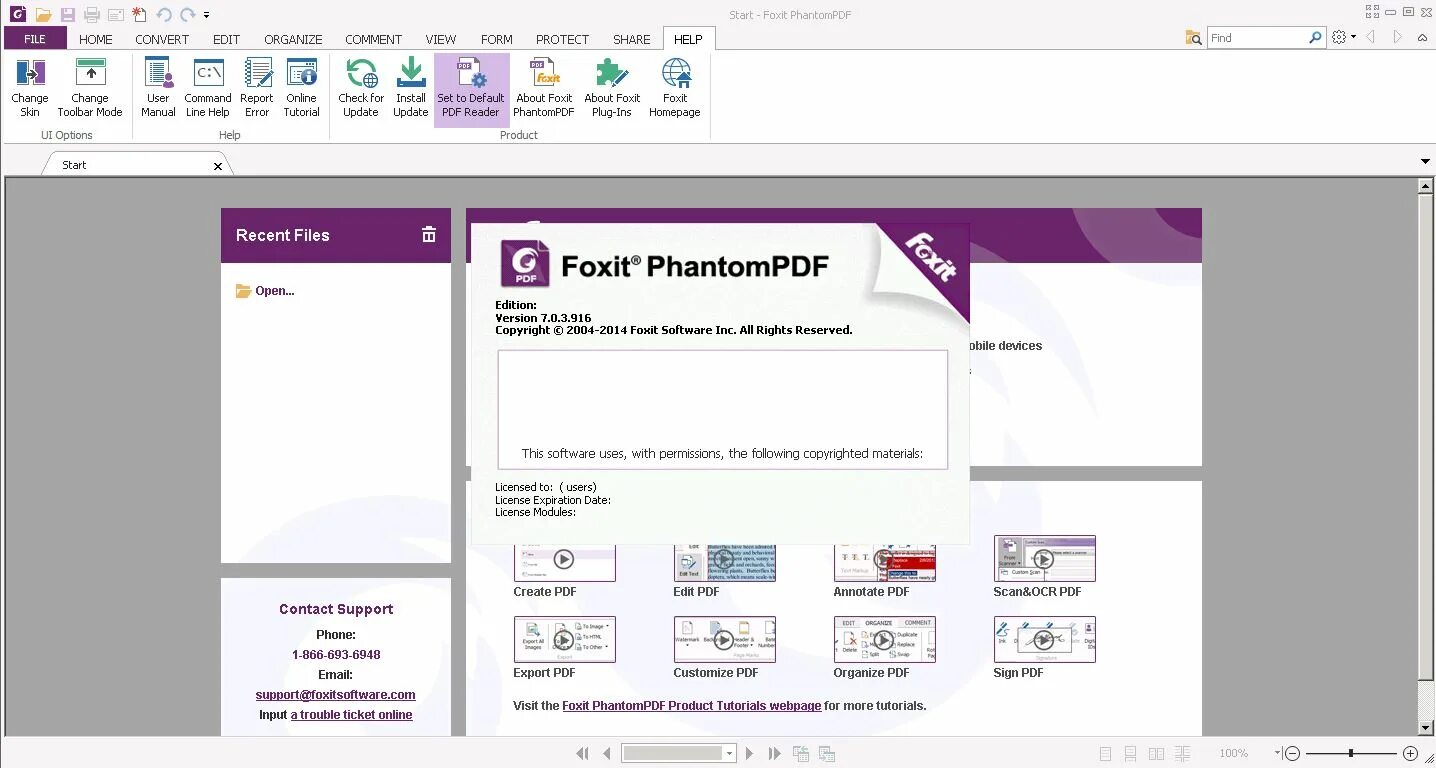Switch to the EDIT ribbon tab
Image resolution: width=1436 pixels, height=768 pixels.
tap(227, 39)
